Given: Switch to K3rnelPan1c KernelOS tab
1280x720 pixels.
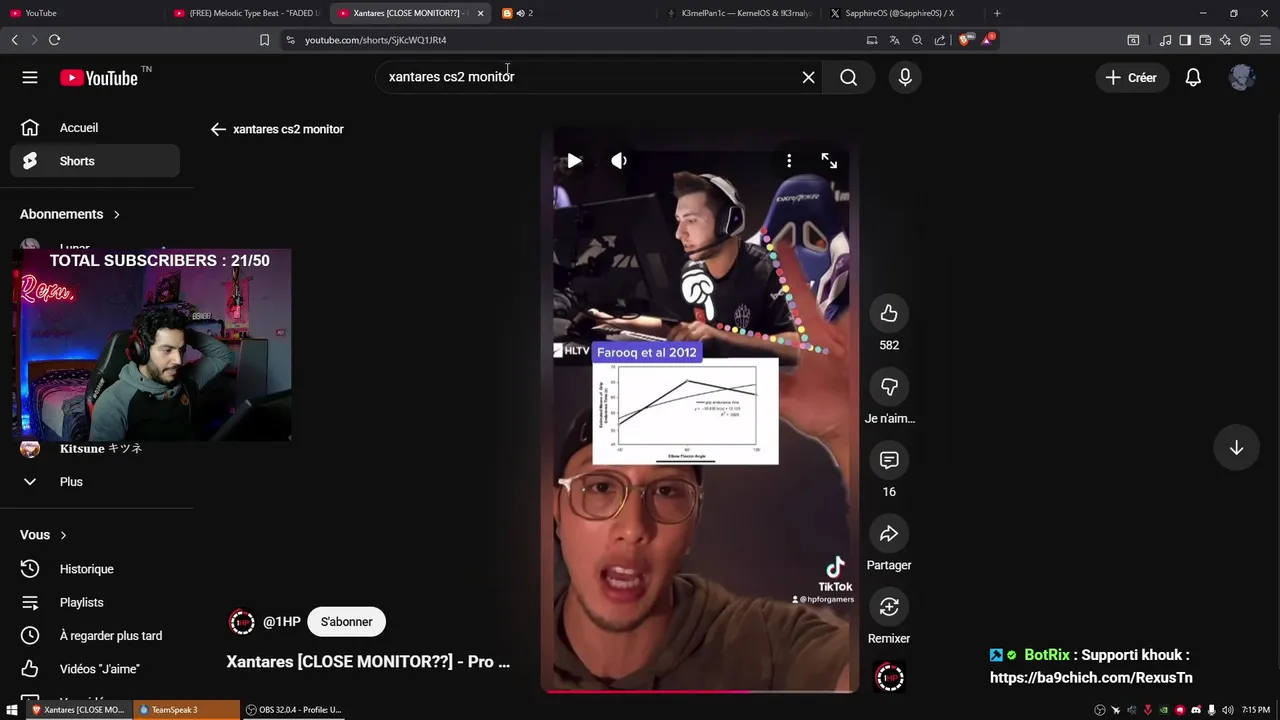Looking at the screenshot, I should click(x=742, y=13).
